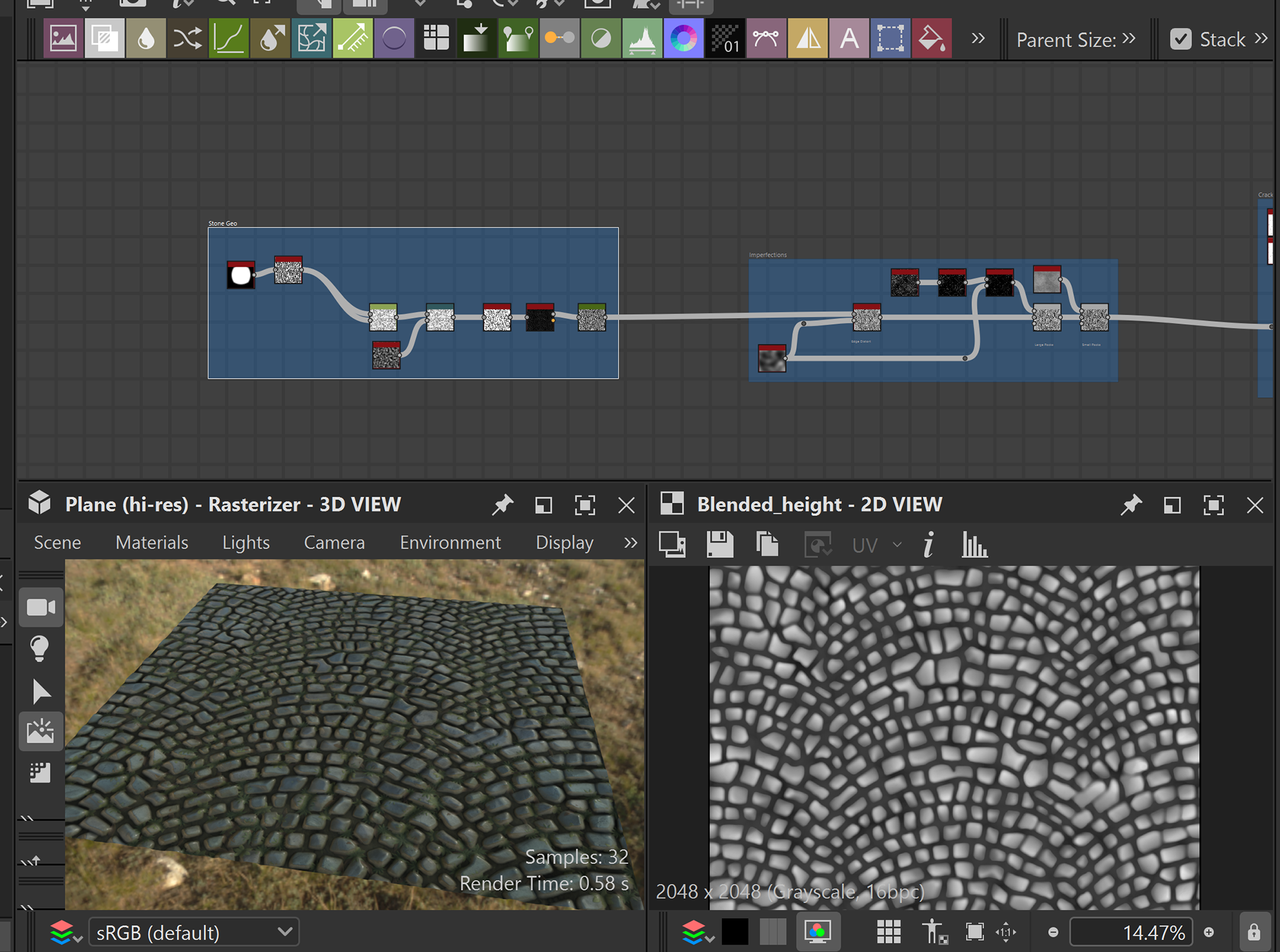
Task: Open the Environment menu in 3D view
Action: (x=450, y=543)
